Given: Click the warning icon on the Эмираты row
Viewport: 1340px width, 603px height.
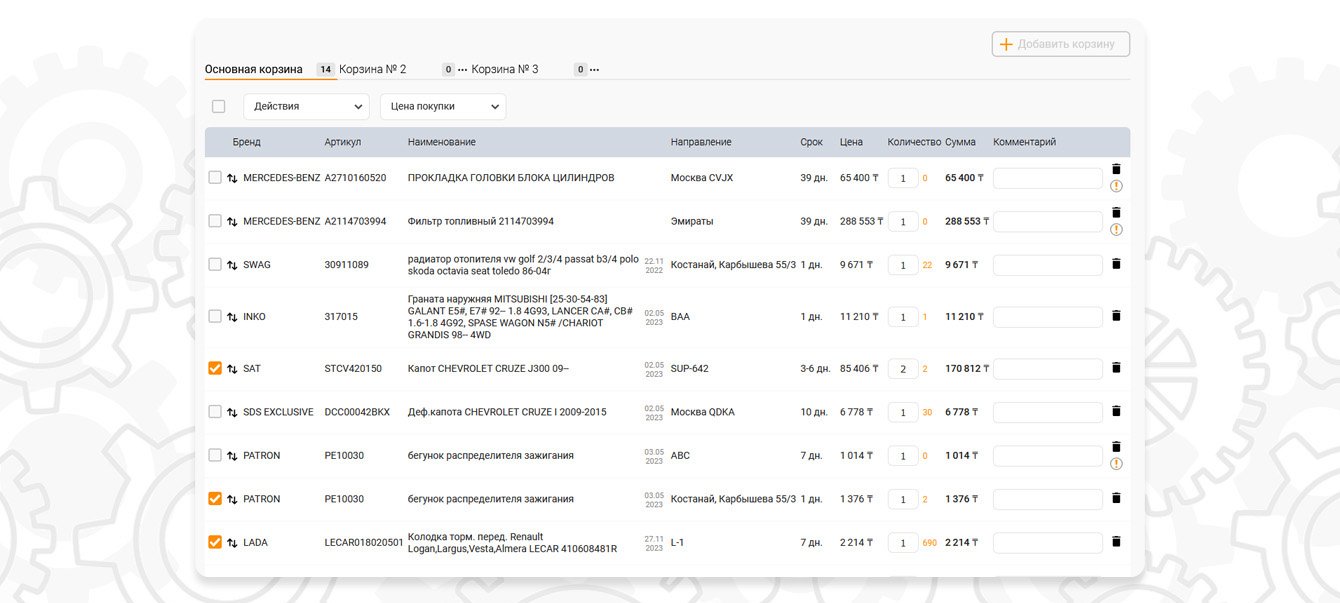Looking at the screenshot, I should [1116, 230].
